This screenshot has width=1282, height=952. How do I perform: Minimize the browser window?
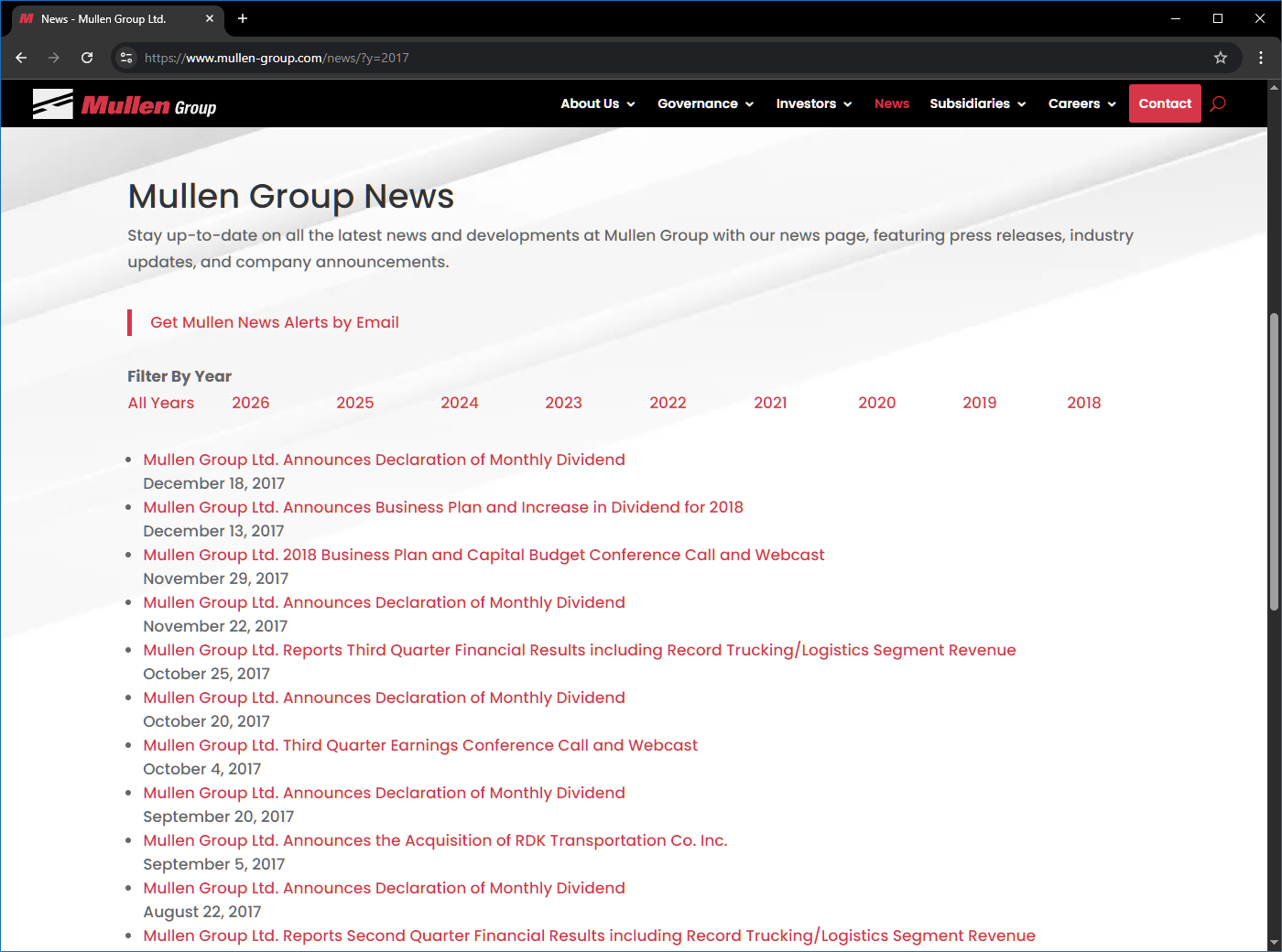pos(1176,18)
